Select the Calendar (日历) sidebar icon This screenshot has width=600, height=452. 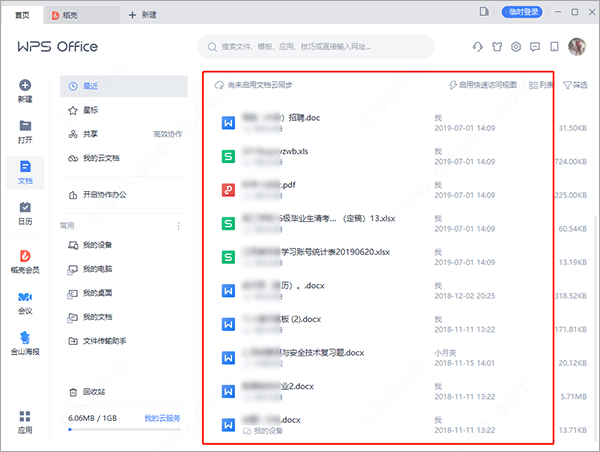click(25, 212)
